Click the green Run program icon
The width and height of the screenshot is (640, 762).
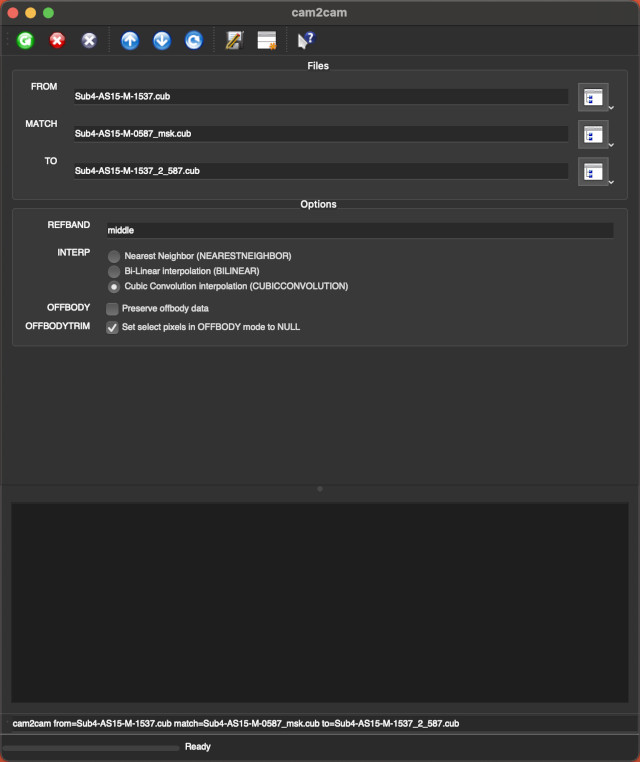pos(24,41)
